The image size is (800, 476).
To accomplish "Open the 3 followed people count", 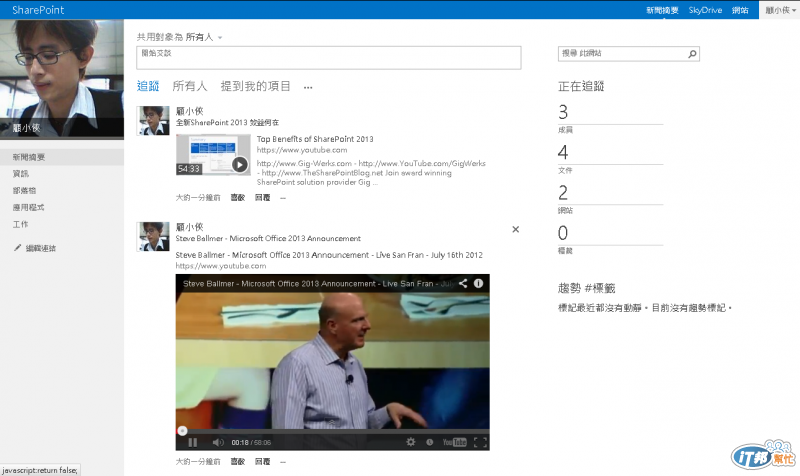I will coord(563,112).
